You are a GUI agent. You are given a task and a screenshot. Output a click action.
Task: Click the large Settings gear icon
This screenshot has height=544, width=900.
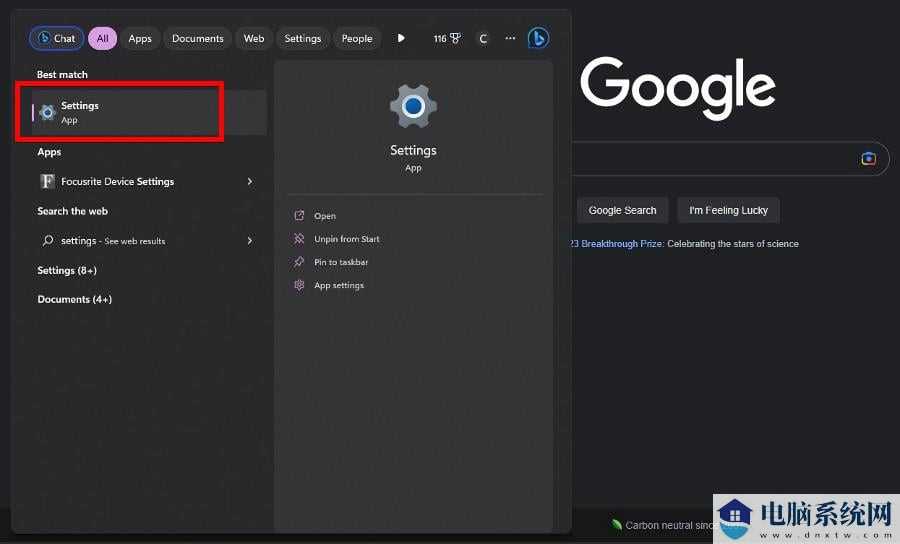click(x=413, y=106)
